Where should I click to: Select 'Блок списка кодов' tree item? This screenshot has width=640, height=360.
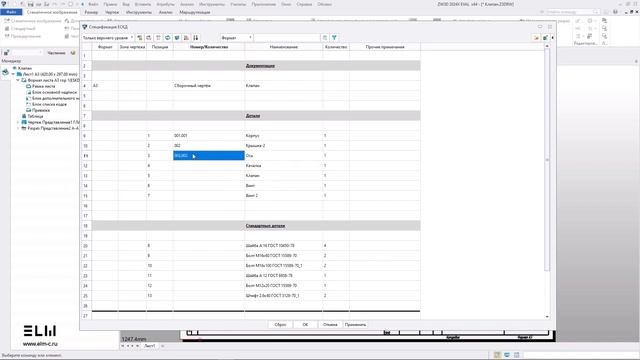coord(49,104)
